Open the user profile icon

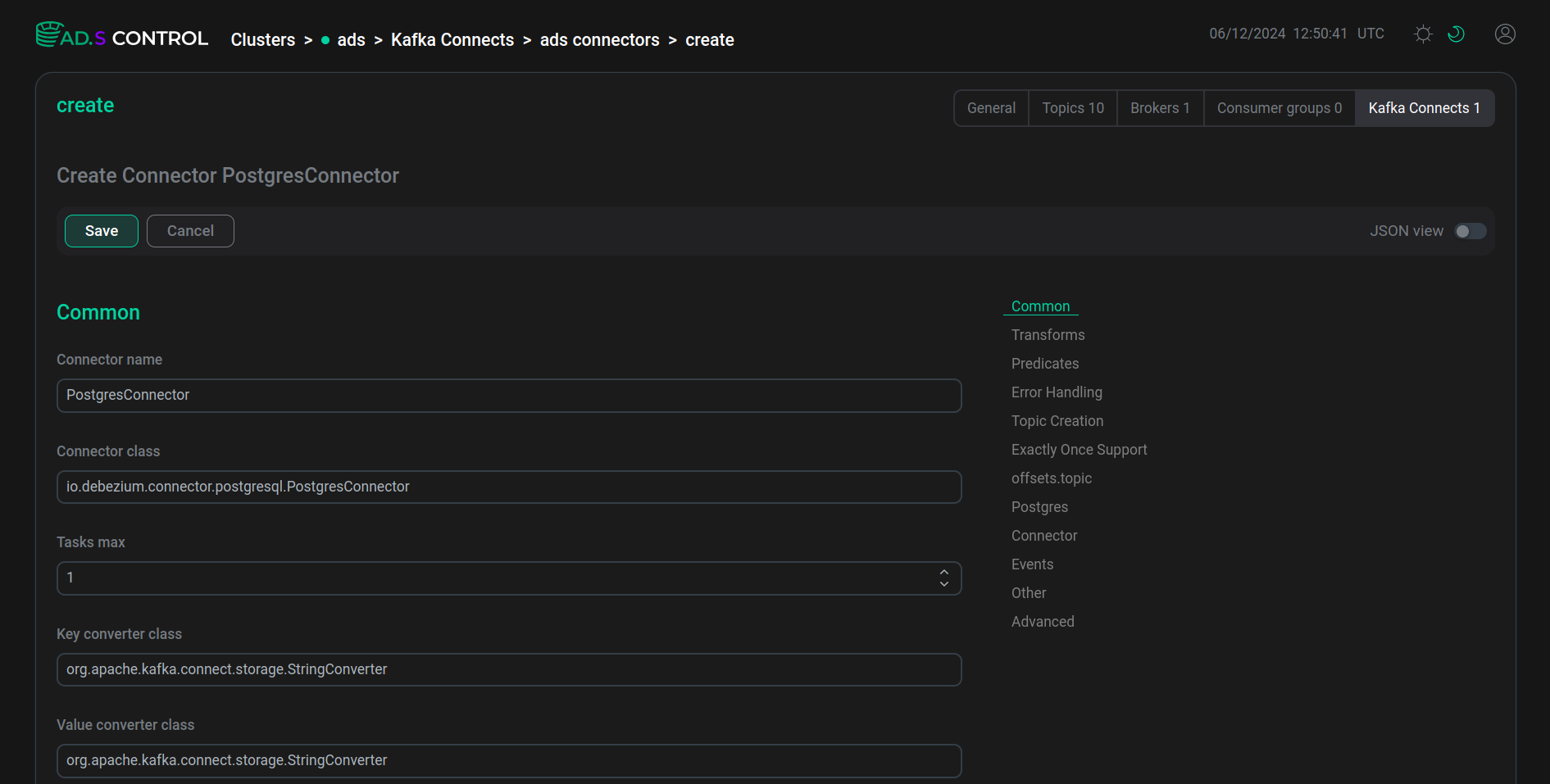[x=1505, y=34]
